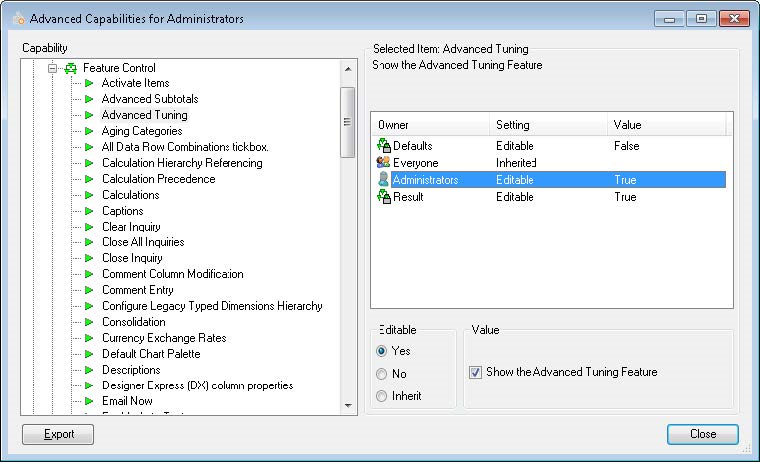Screen dimensions: 760x462
Task: Click the green arrow icon beside Email Now
Action: point(89,401)
